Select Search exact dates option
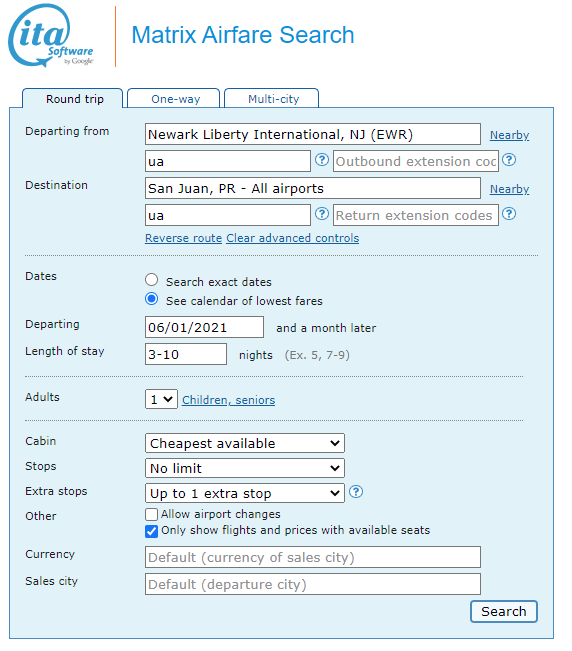 152,280
